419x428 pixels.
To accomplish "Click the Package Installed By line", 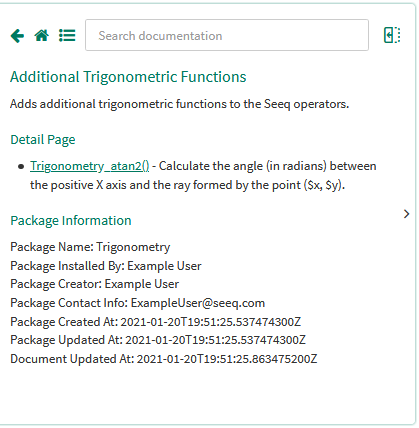I will click(106, 266).
